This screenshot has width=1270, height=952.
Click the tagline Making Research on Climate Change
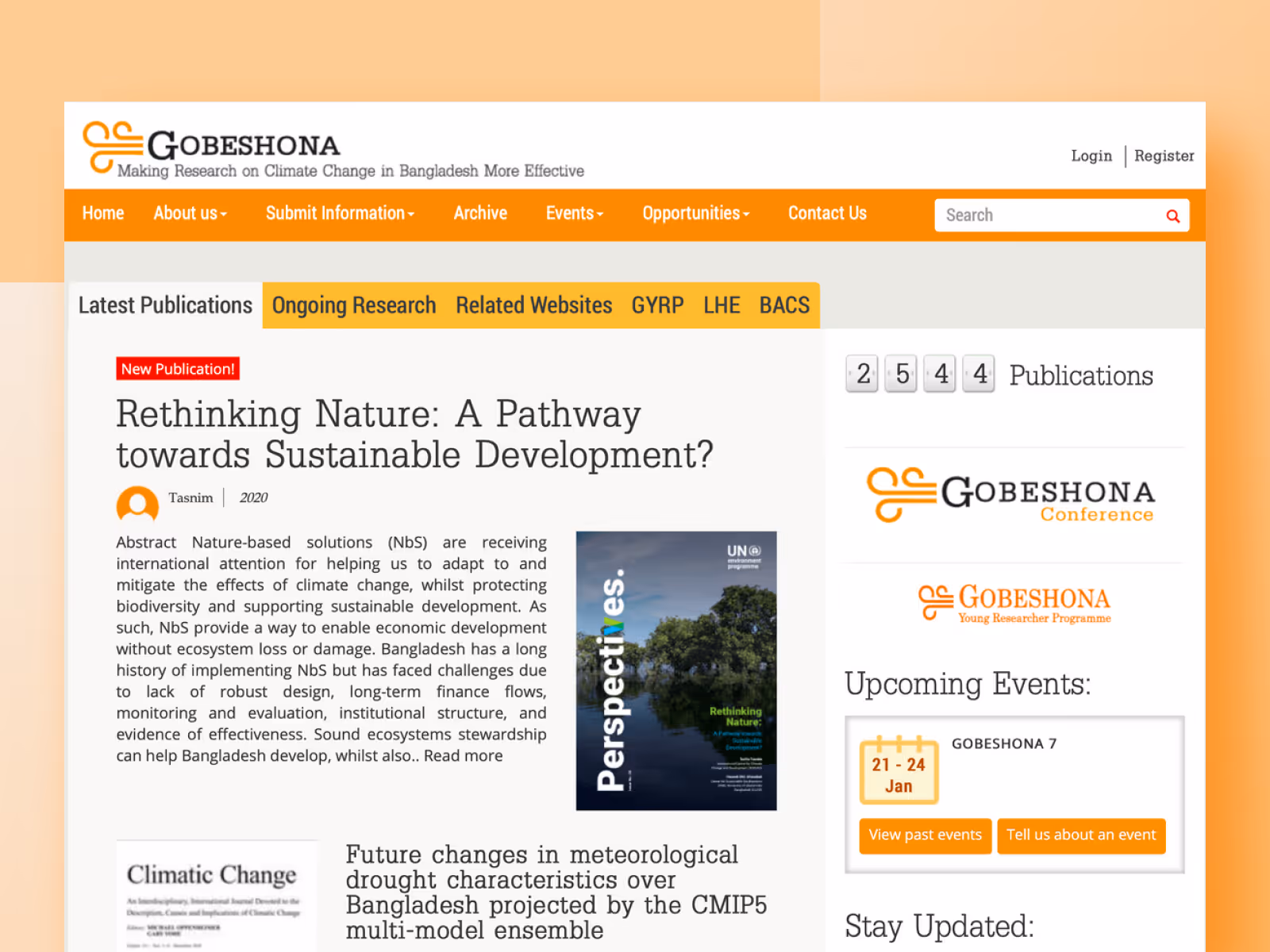(x=350, y=171)
